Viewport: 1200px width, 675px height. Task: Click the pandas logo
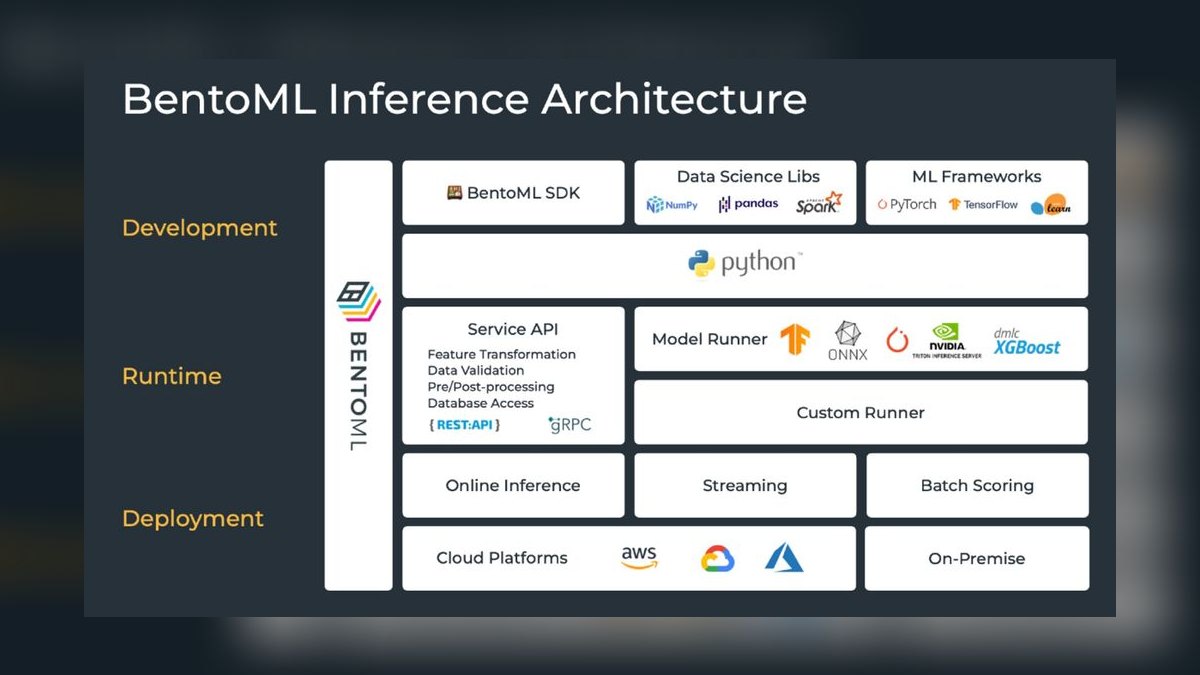748,204
